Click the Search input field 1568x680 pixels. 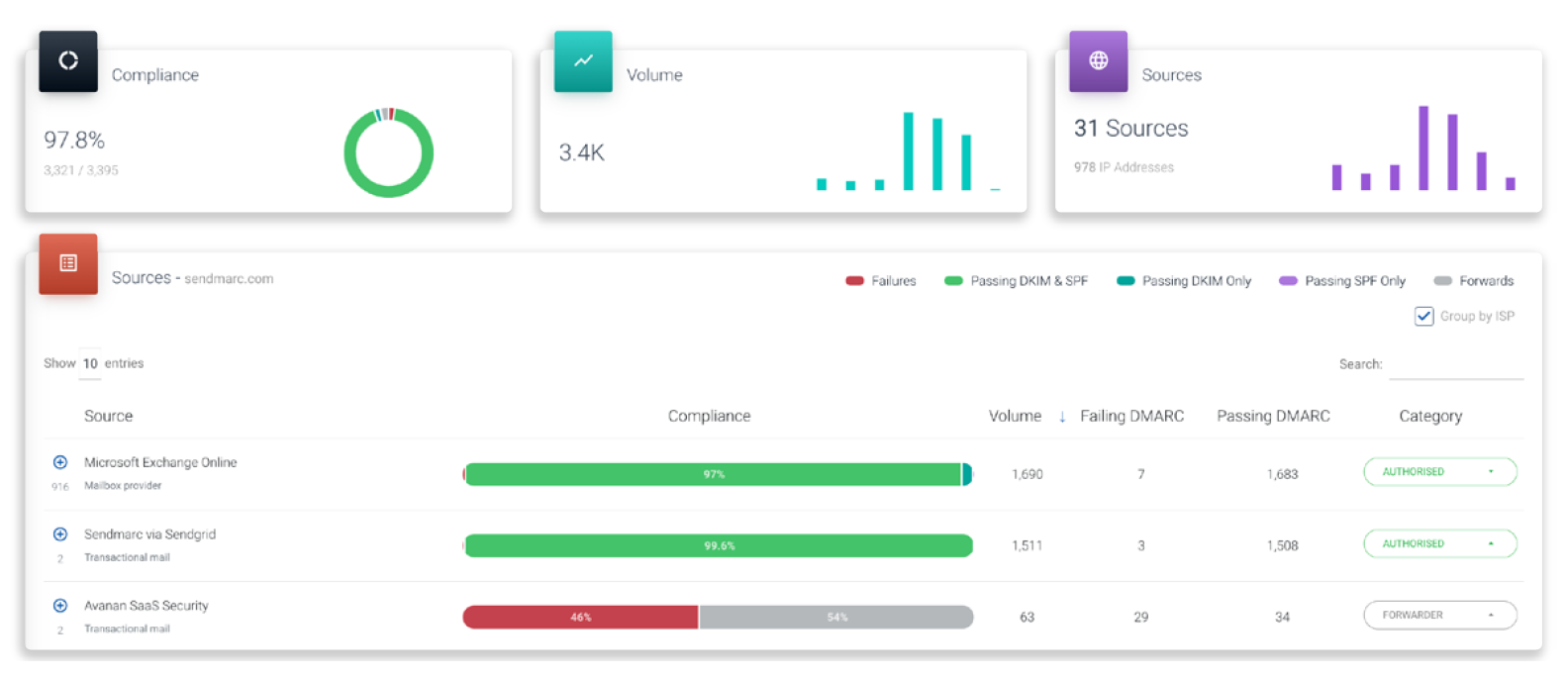1455,365
